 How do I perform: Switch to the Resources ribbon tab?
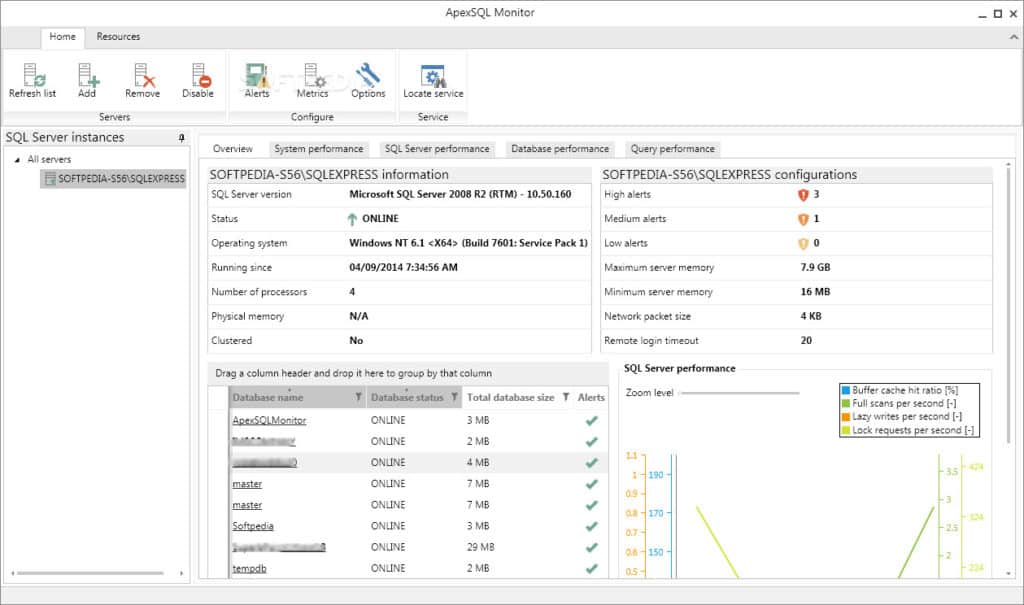118,37
